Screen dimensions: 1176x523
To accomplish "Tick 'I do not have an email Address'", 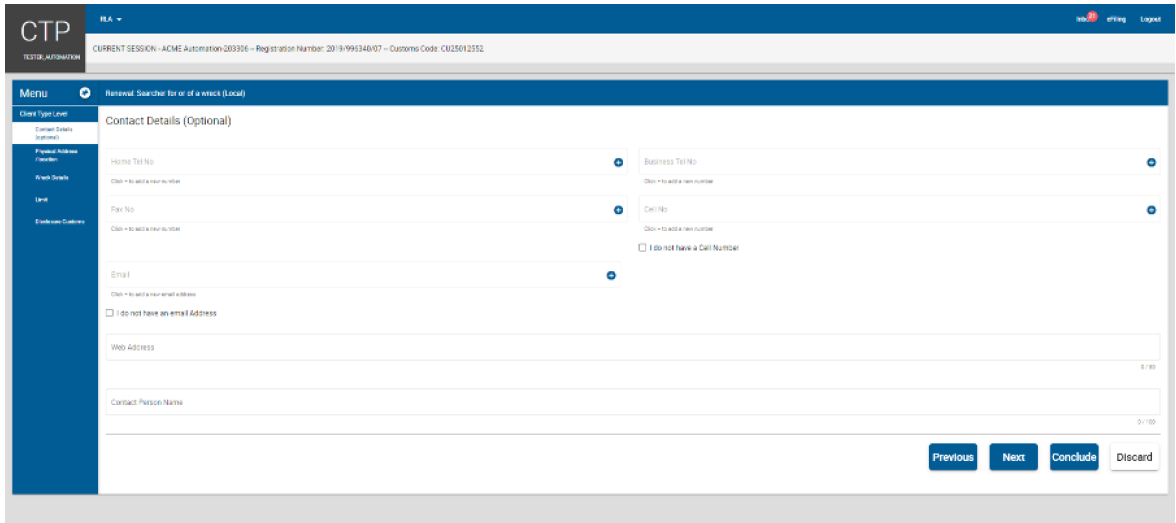I will (110, 313).
